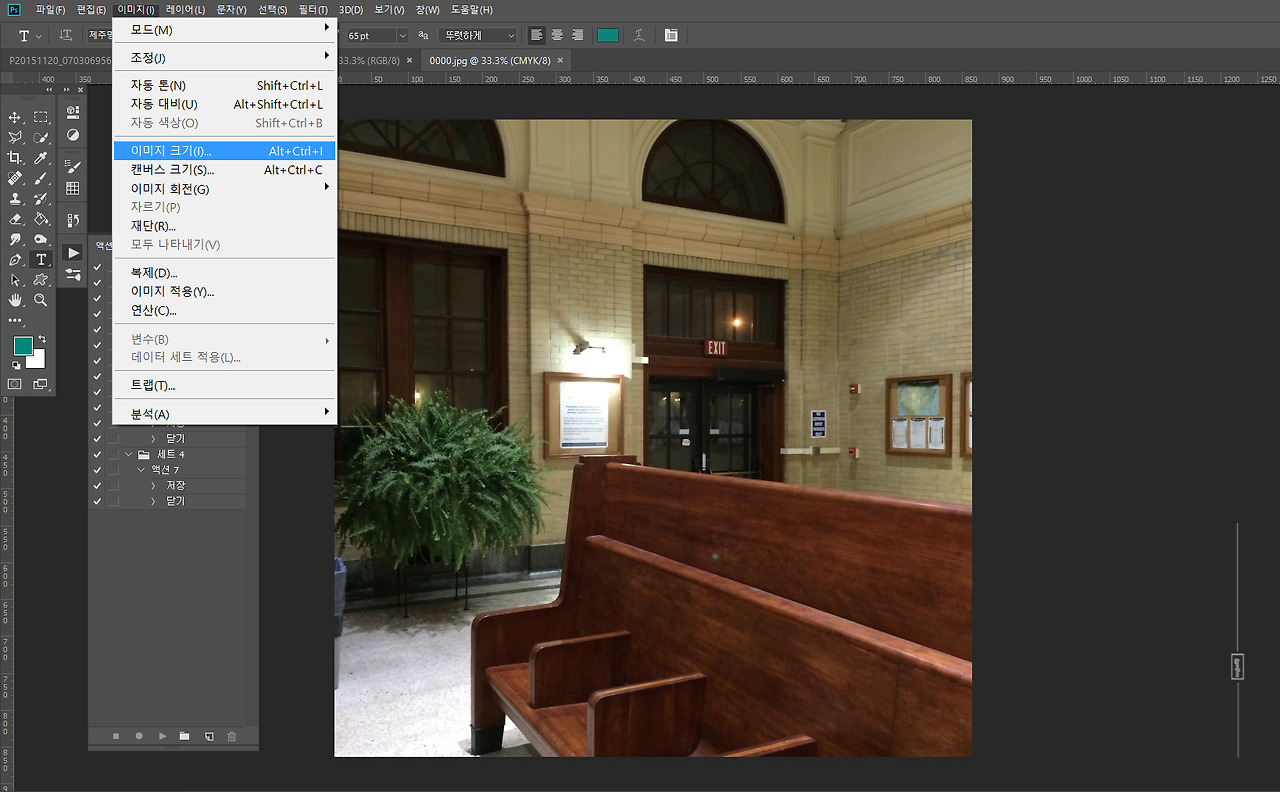The height and width of the screenshot is (792, 1280).
Task: Select the Pen tool
Action: 15,260
